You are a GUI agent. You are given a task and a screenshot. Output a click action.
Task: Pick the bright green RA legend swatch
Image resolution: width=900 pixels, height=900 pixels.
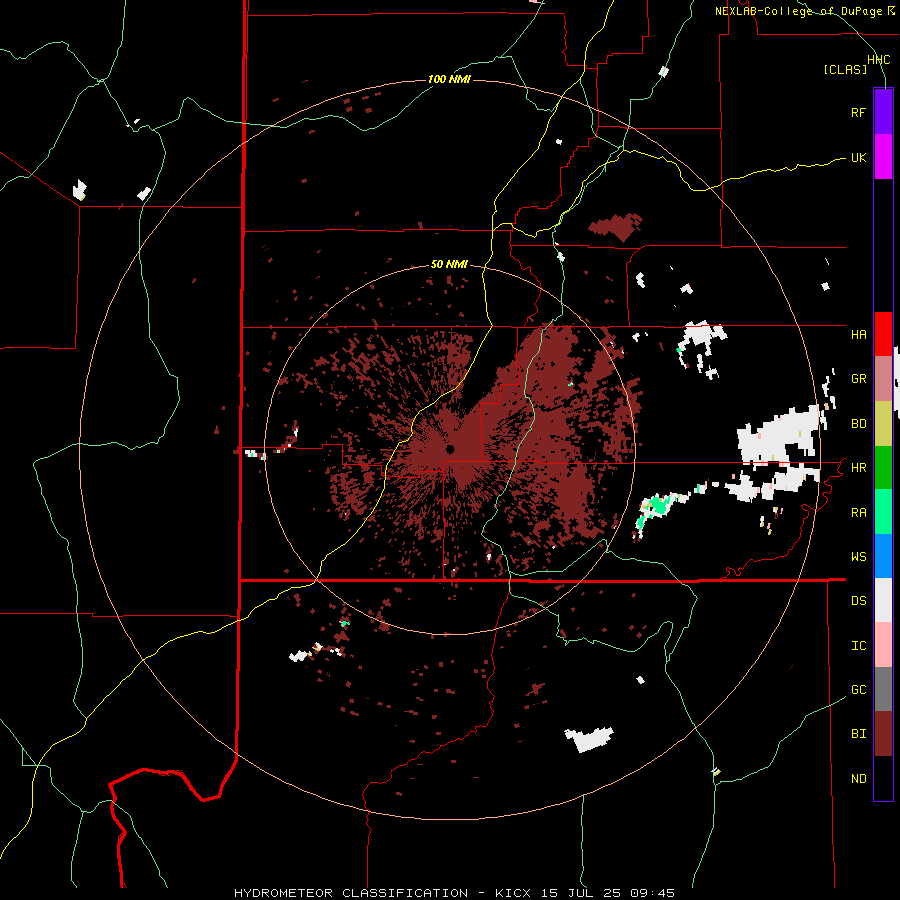883,512
